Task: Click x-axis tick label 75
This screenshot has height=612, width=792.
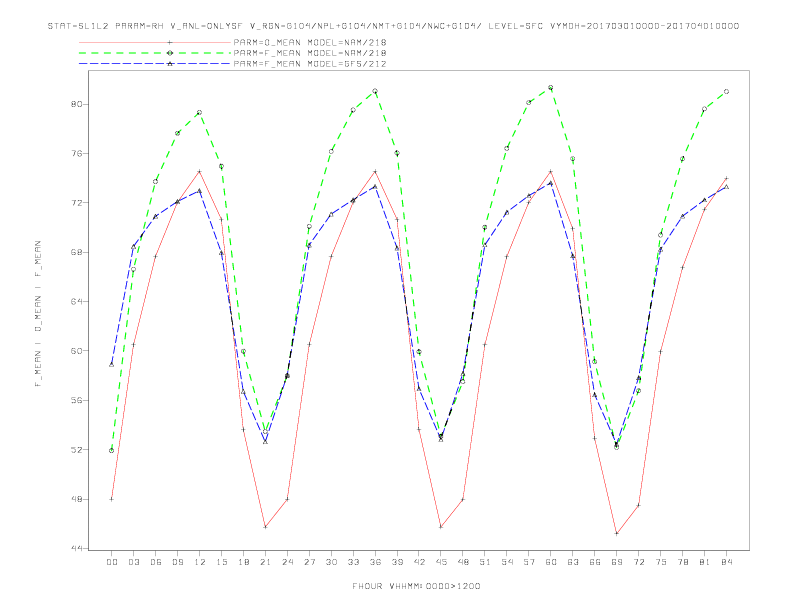Action: [x=660, y=562]
